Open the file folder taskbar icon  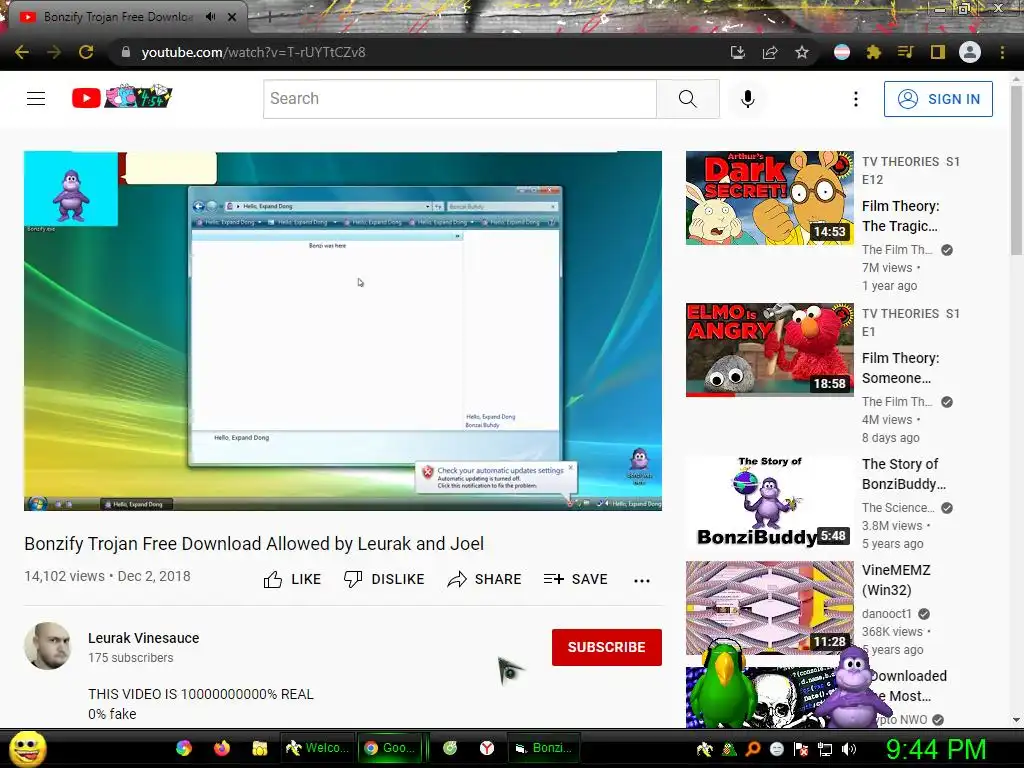coord(260,748)
